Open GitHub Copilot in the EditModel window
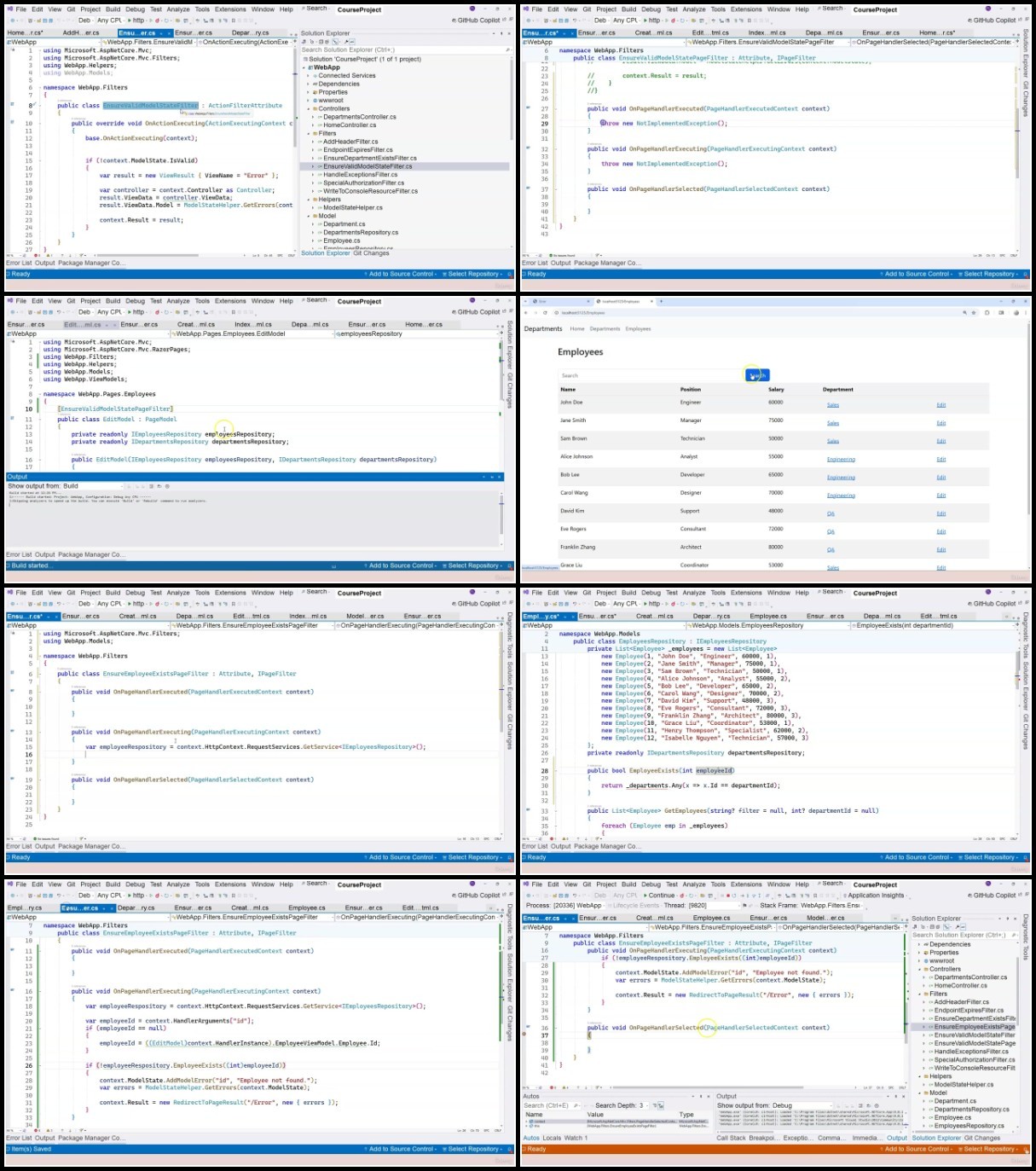The width and height of the screenshot is (1036, 1171). [x=476, y=312]
